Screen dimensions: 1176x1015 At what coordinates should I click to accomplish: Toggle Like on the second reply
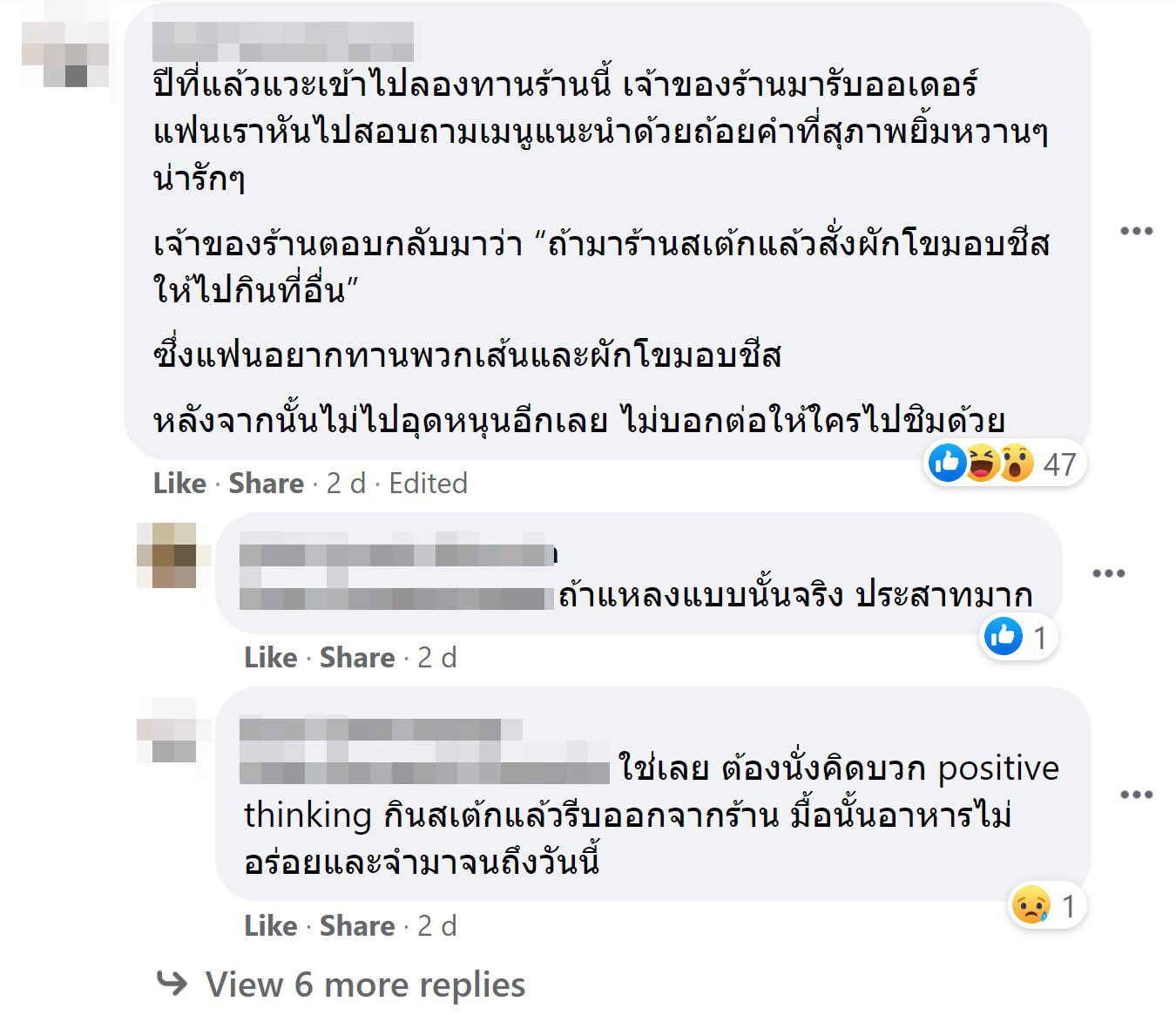pos(273,926)
